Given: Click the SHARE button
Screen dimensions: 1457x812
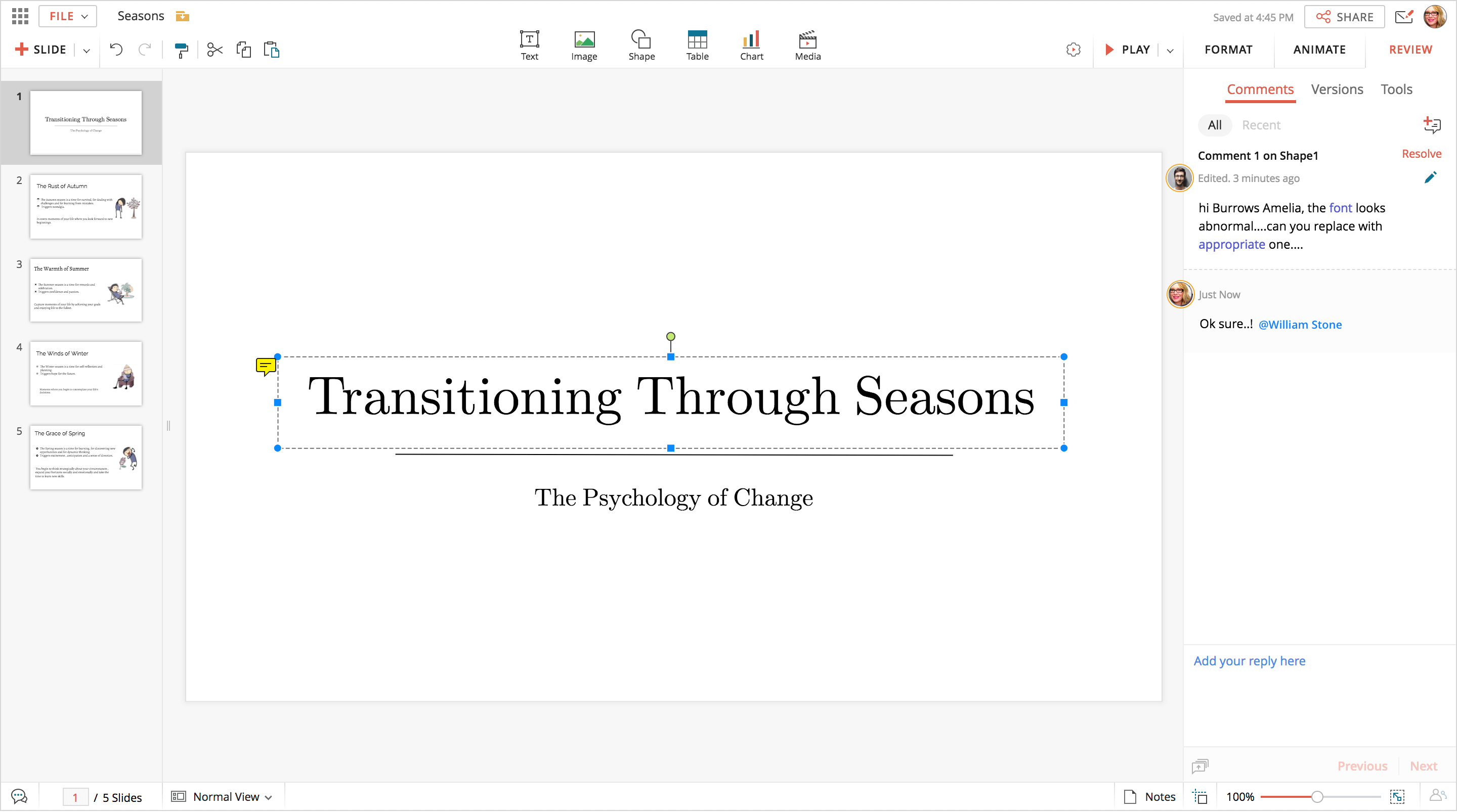Looking at the screenshot, I should (1344, 17).
